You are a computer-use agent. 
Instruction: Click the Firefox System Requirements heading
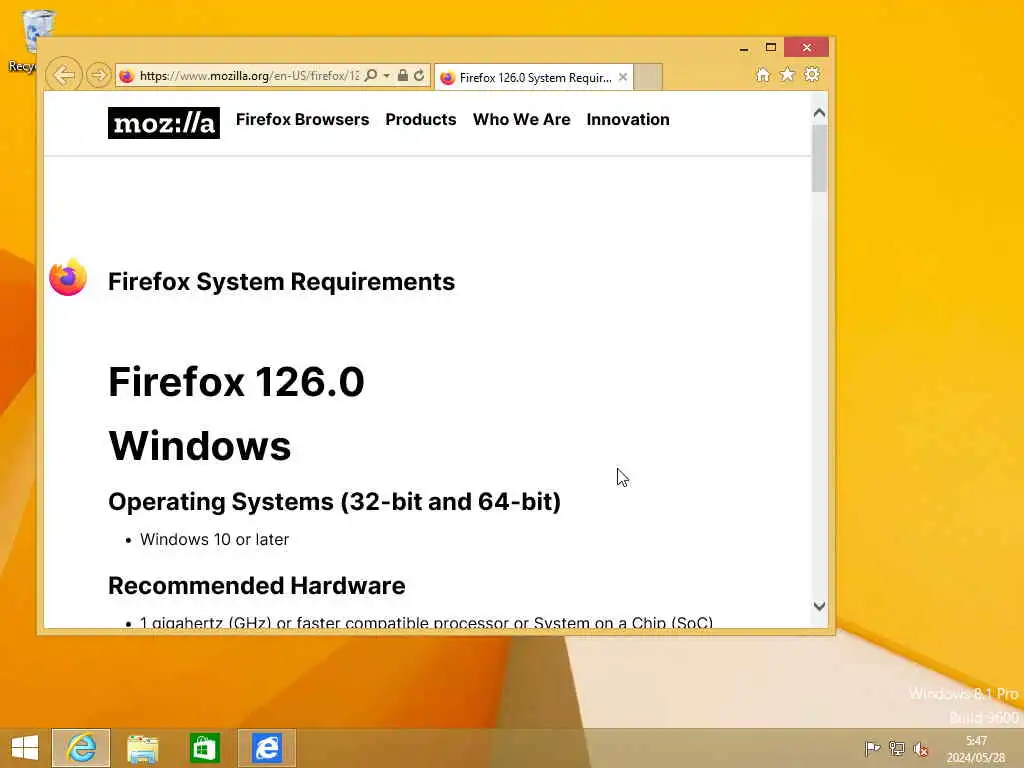tap(281, 282)
